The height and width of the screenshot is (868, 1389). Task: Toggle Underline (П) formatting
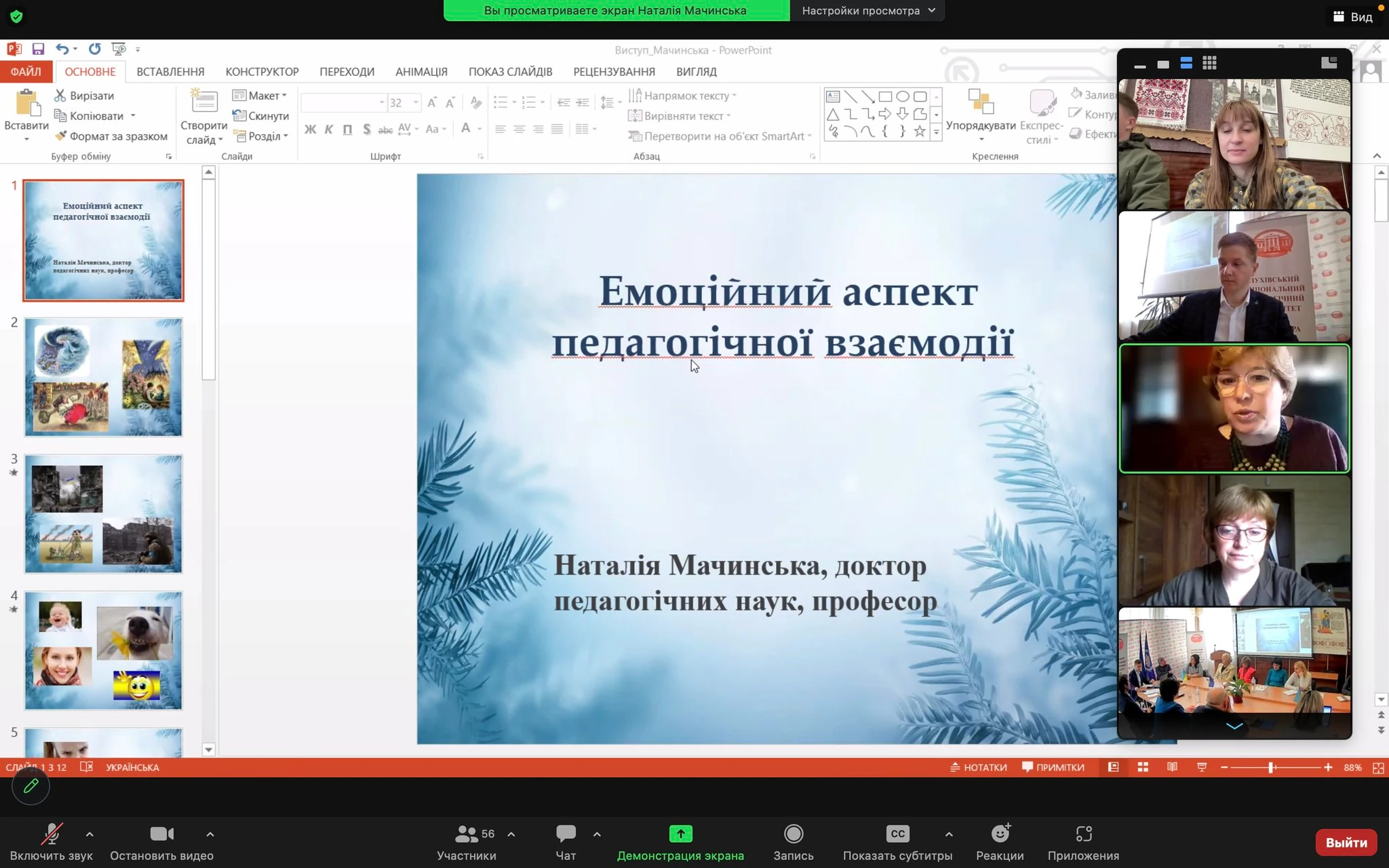click(x=347, y=129)
